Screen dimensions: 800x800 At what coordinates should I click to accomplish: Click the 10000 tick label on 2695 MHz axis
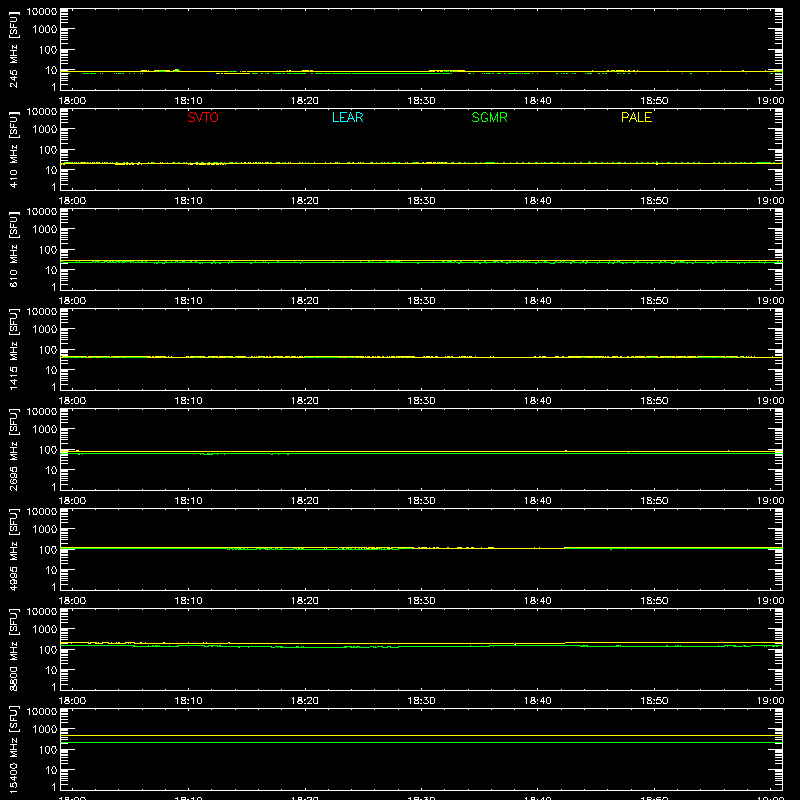(x=42, y=412)
